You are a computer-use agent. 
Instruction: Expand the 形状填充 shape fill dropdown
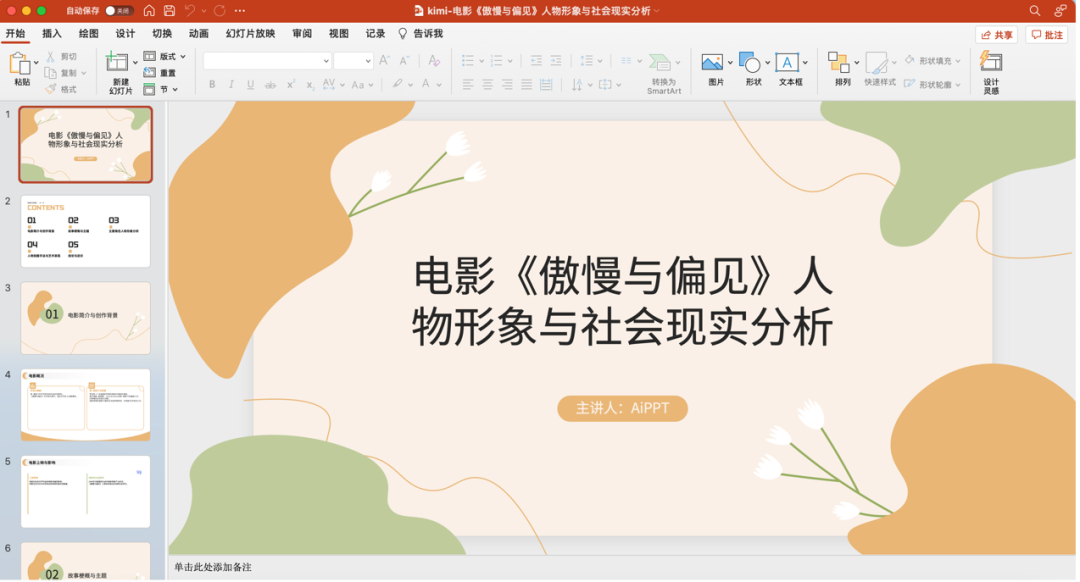958,61
